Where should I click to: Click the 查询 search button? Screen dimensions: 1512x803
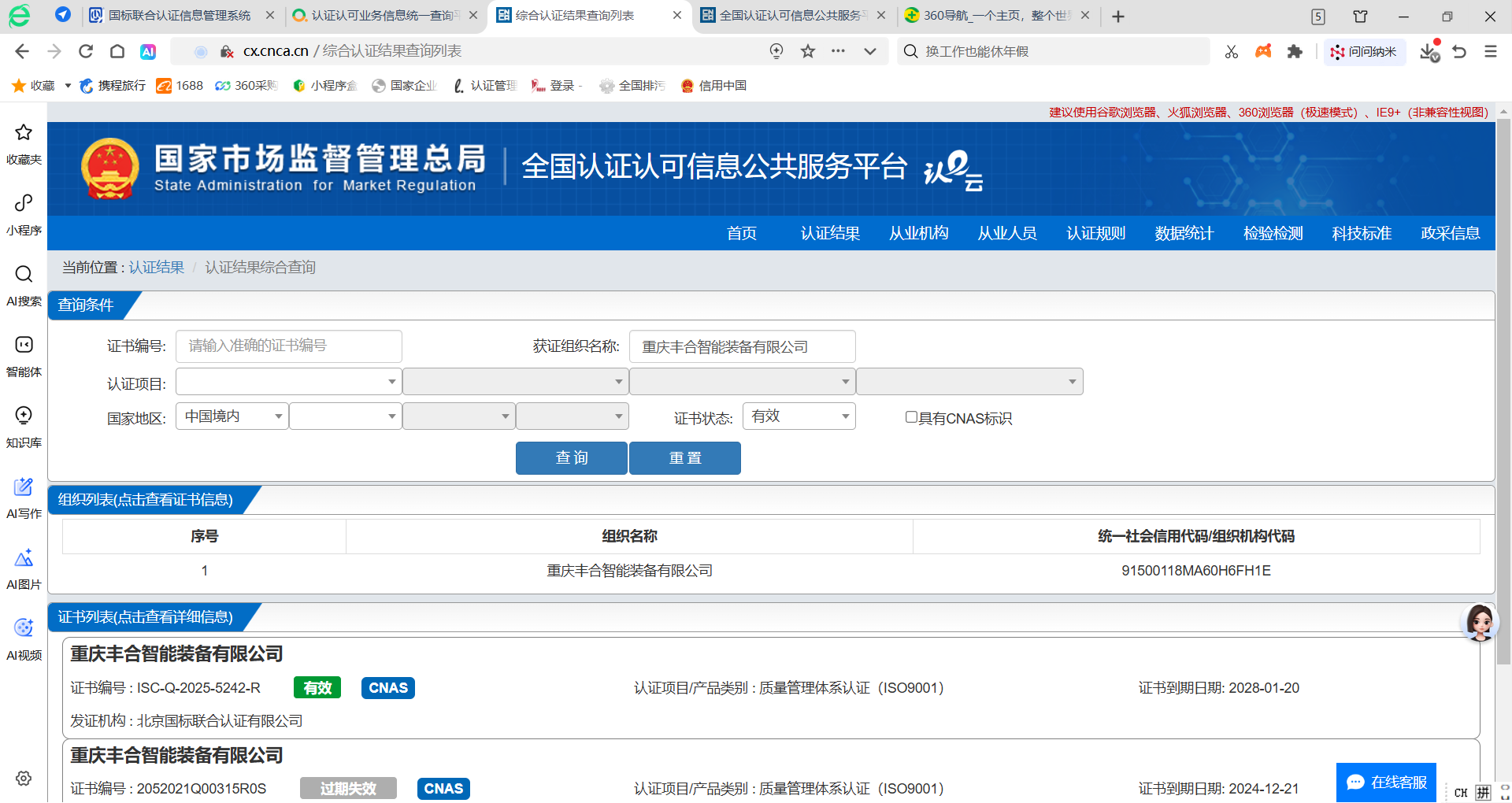click(571, 457)
